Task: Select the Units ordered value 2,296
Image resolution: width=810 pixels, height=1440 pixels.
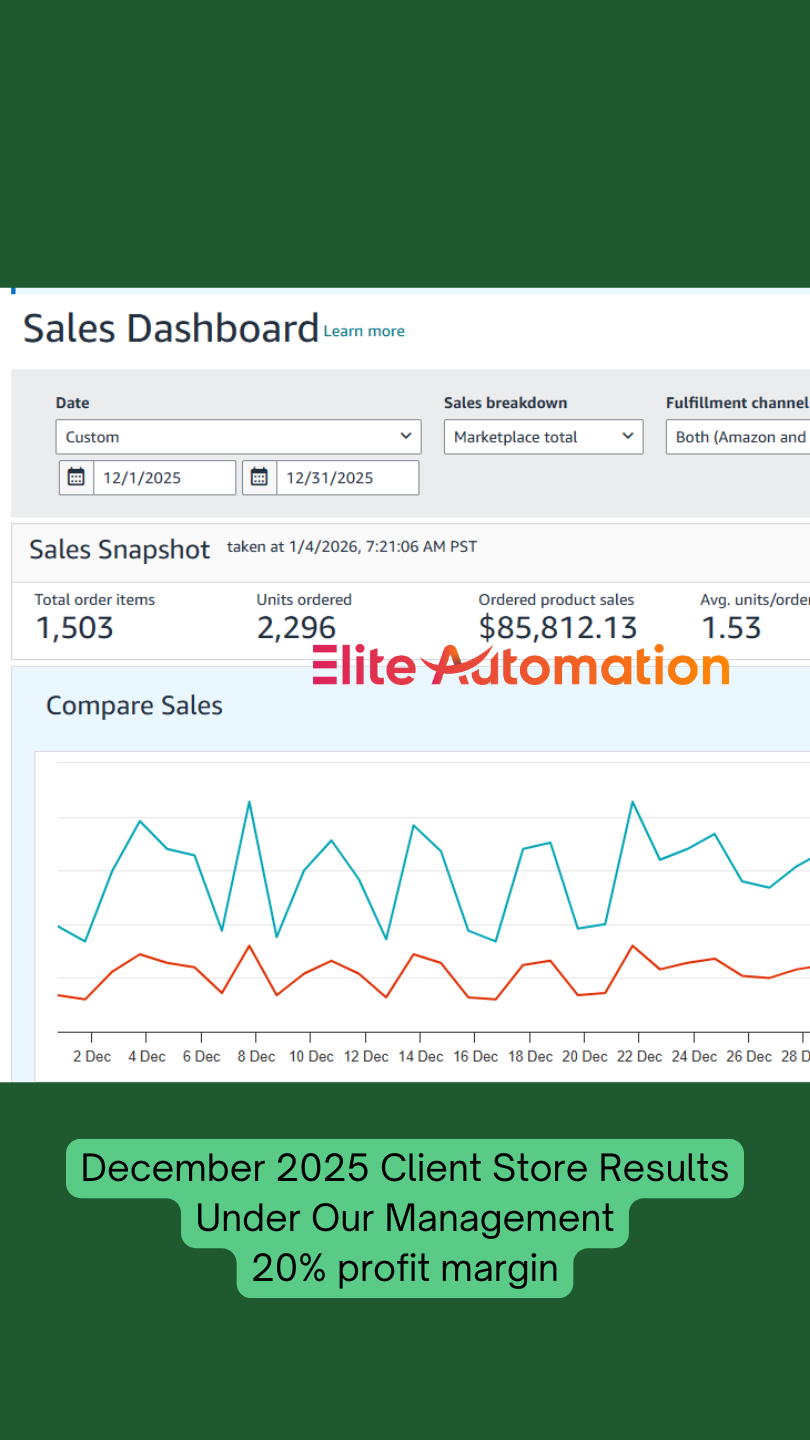Action: (x=296, y=628)
